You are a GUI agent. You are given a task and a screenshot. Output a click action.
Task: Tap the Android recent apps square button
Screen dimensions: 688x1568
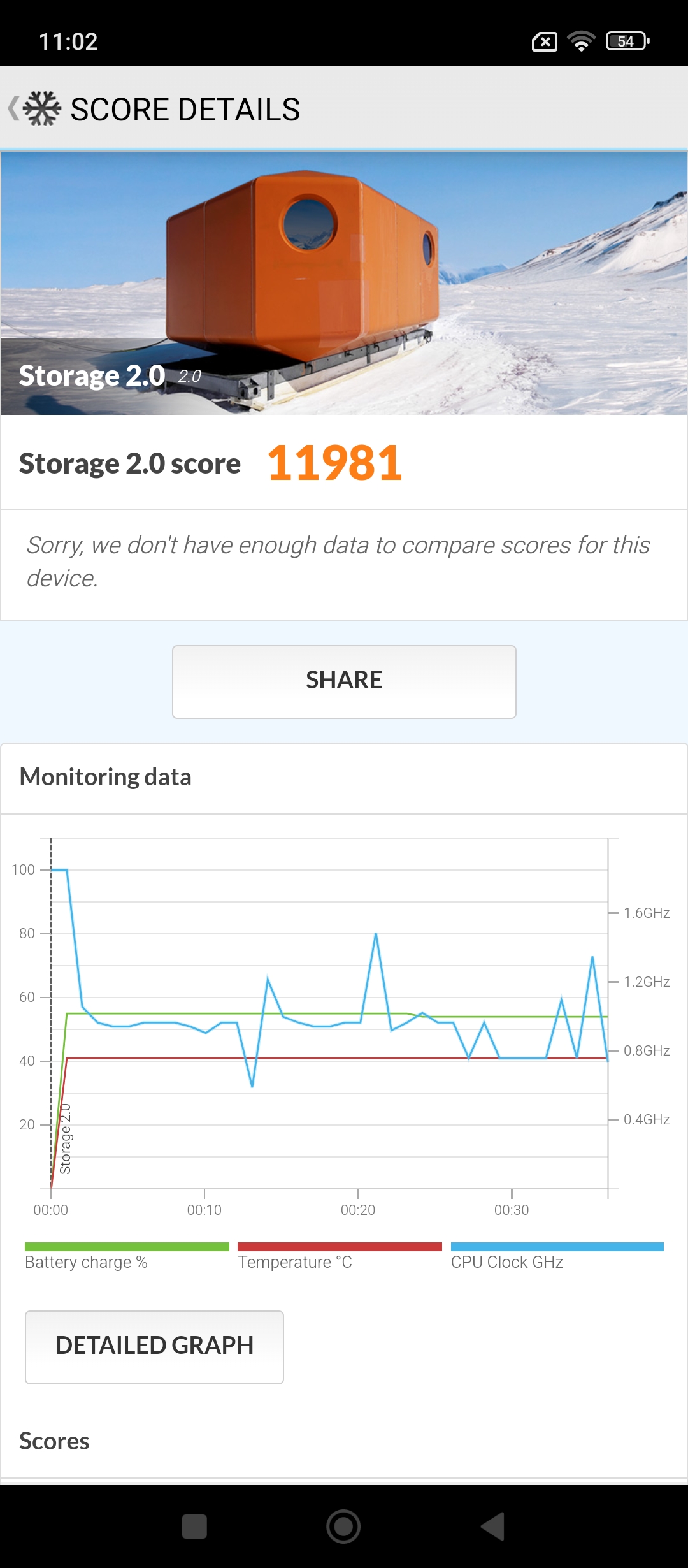click(x=194, y=1527)
